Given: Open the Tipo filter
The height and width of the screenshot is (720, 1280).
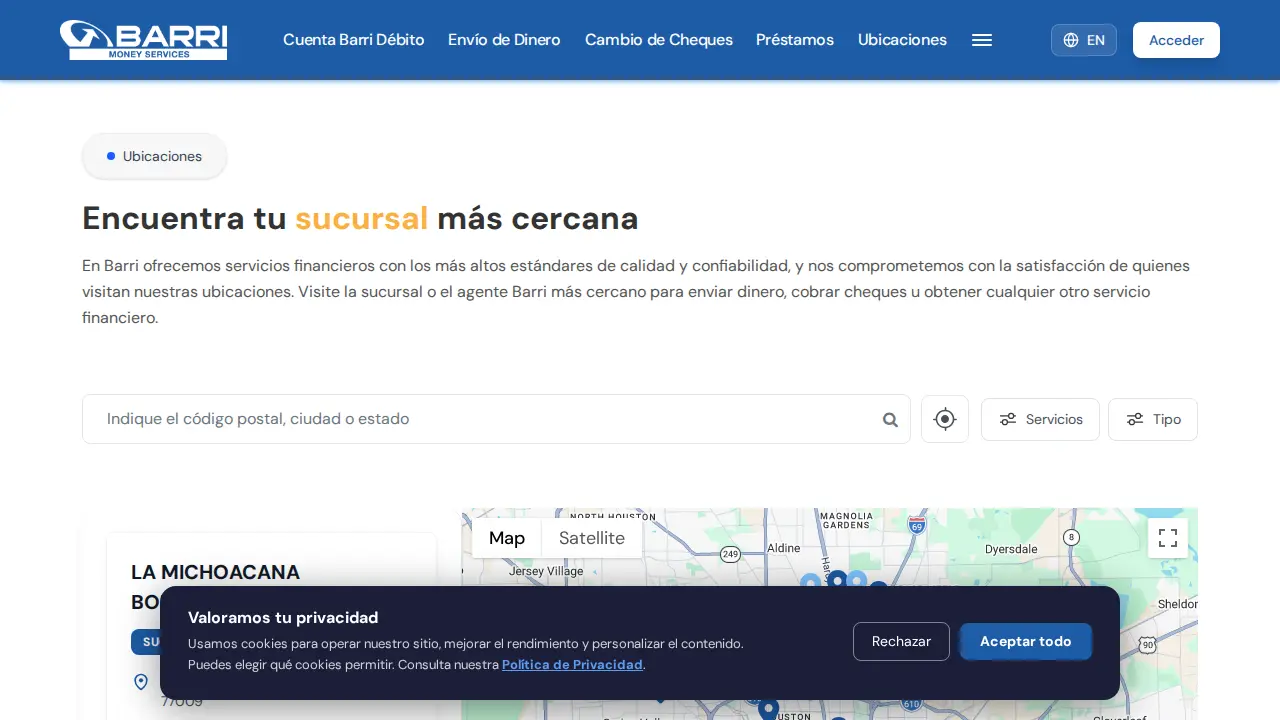Looking at the screenshot, I should click(1153, 419).
